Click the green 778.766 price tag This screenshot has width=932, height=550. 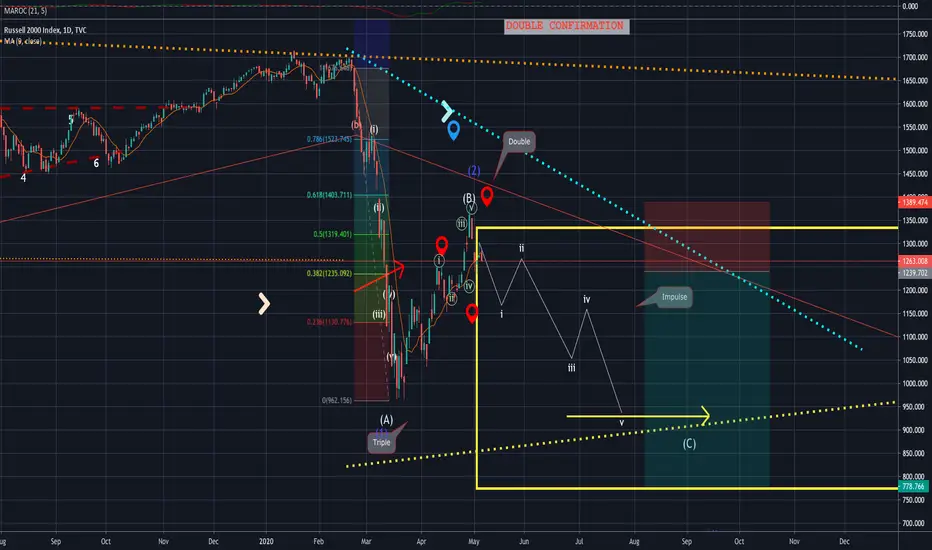[914, 486]
